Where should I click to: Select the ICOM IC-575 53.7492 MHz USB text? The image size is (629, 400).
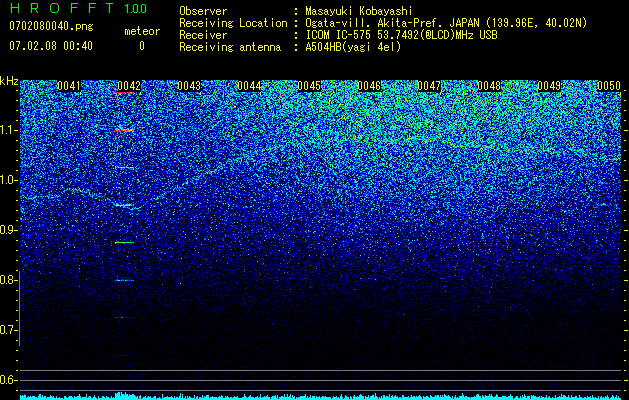pos(401,35)
